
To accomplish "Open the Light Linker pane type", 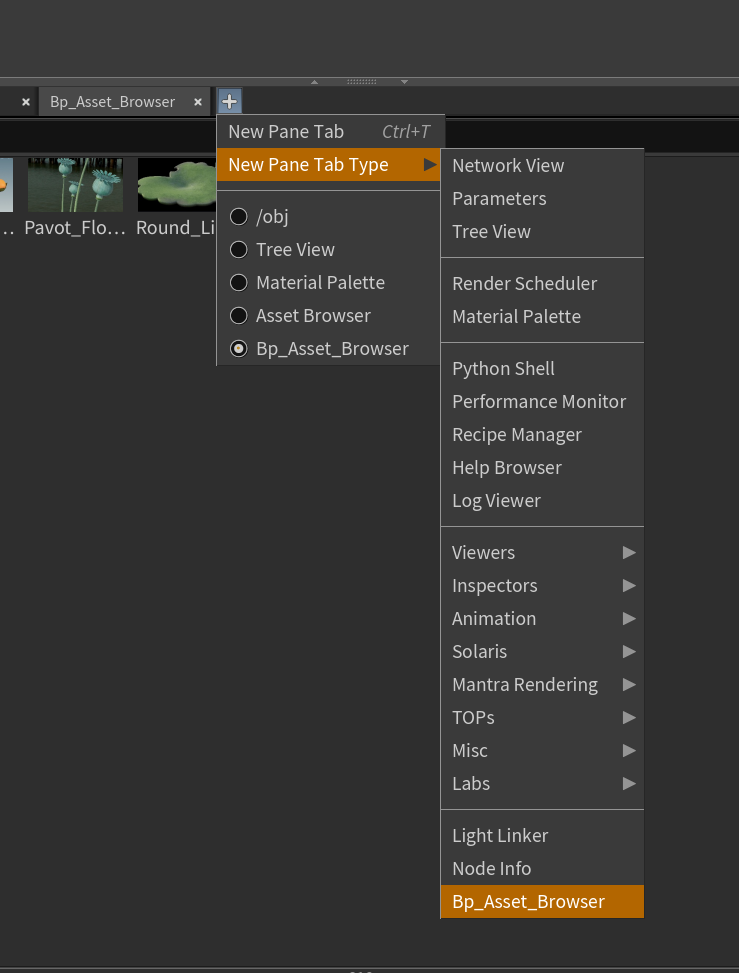I will click(x=500, y=836).
